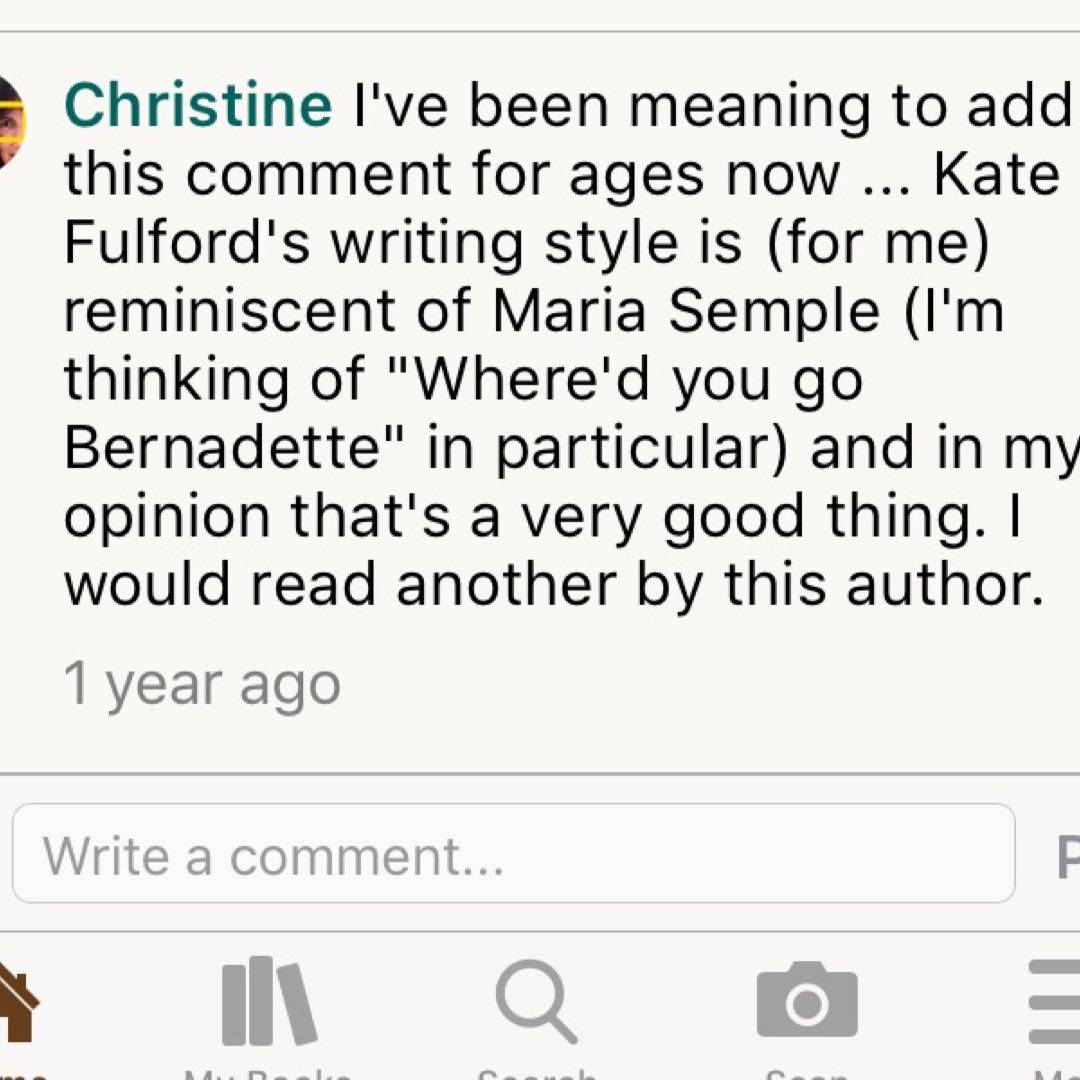Tap "Maria Semple" in the comment text

pyautogui.click(x=684, y=312)
